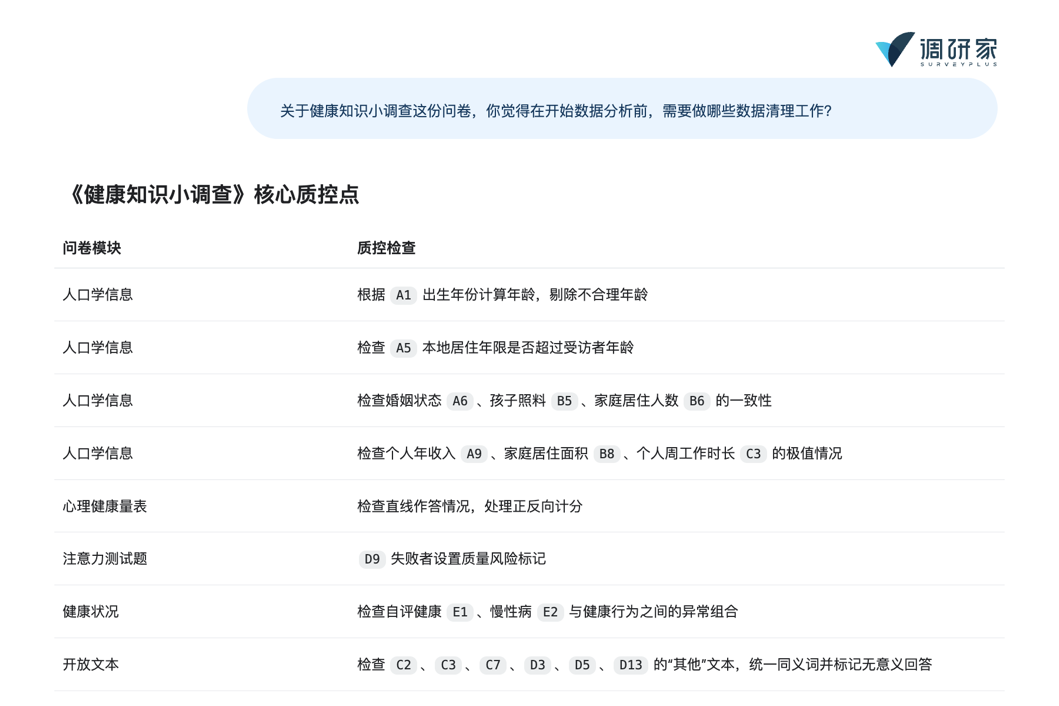
Task: Click 人口学信息 cell in the 个人年收入 row
Action: (98, 453)
